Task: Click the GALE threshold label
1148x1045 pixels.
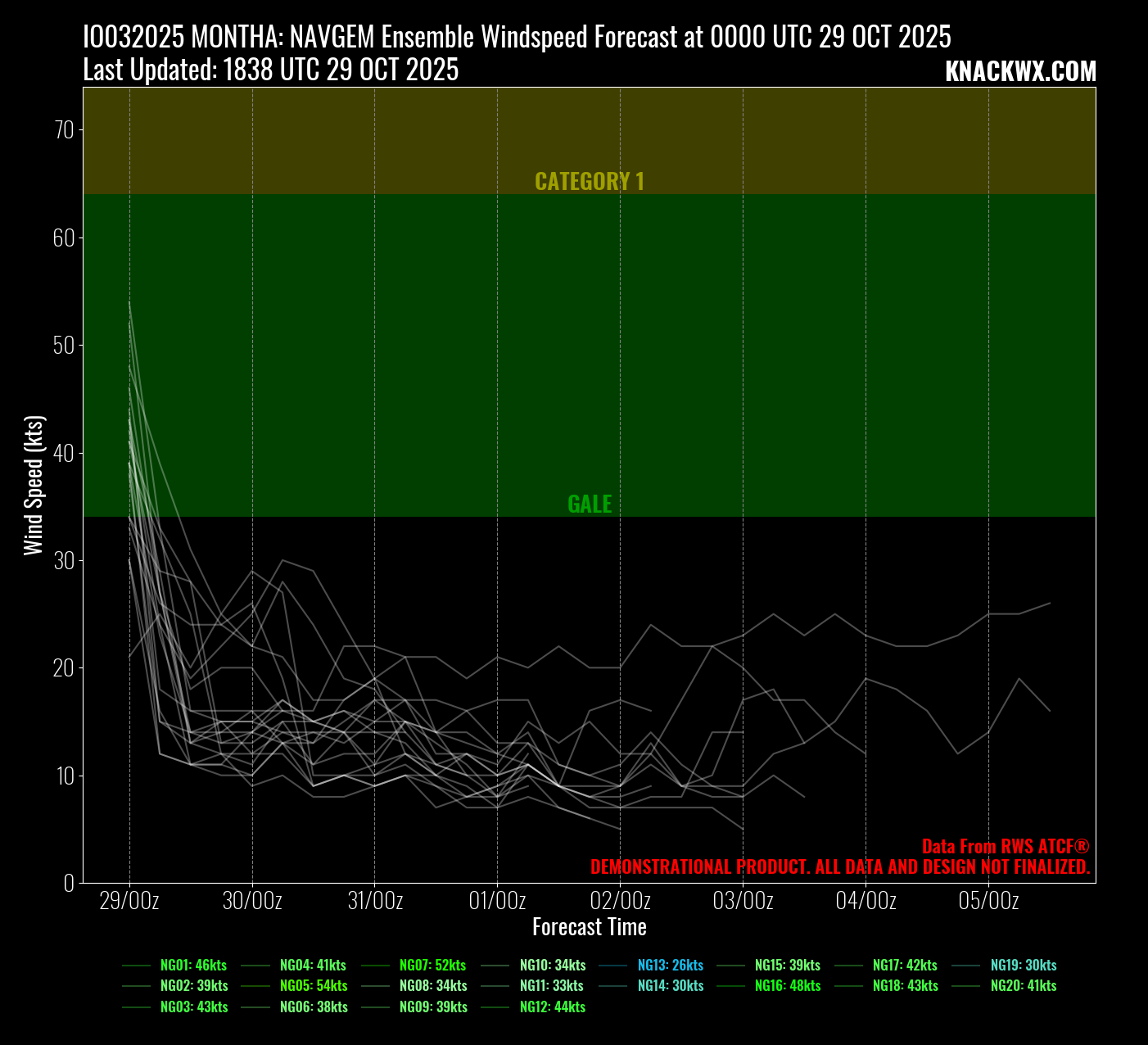Action: (x=590, y=504)
